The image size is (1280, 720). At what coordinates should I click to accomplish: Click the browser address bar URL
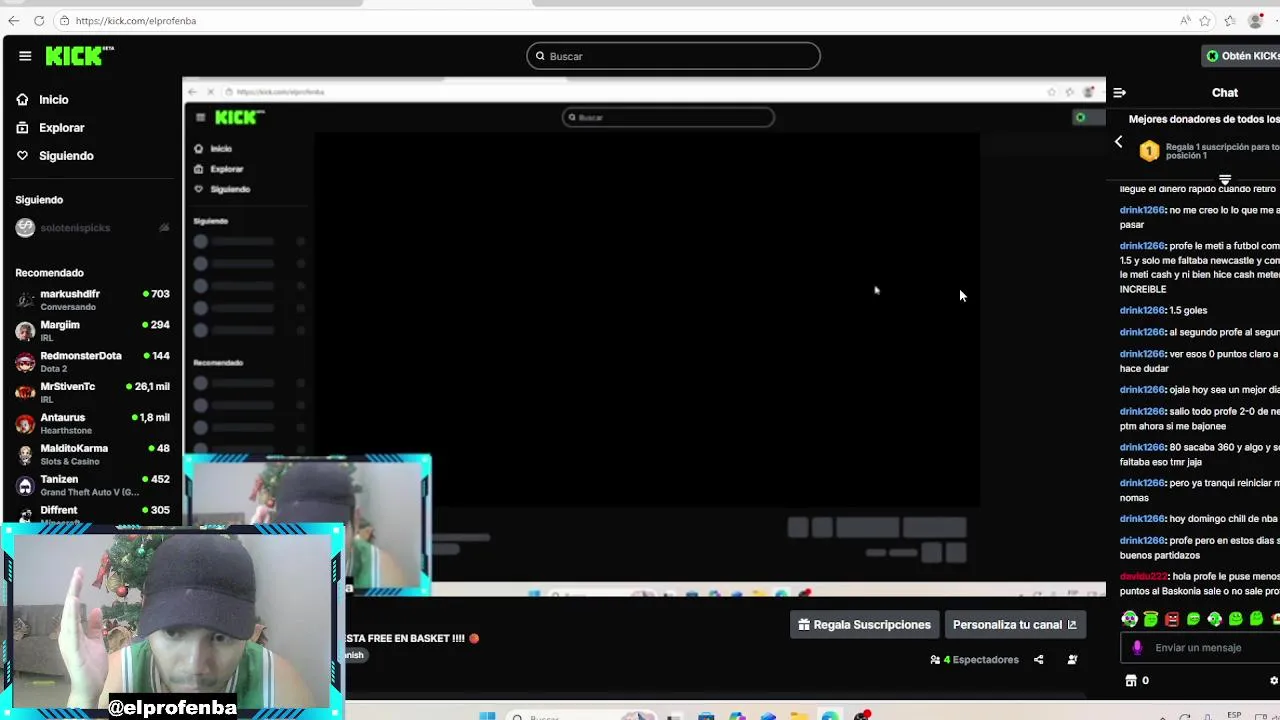click(135, 20)
